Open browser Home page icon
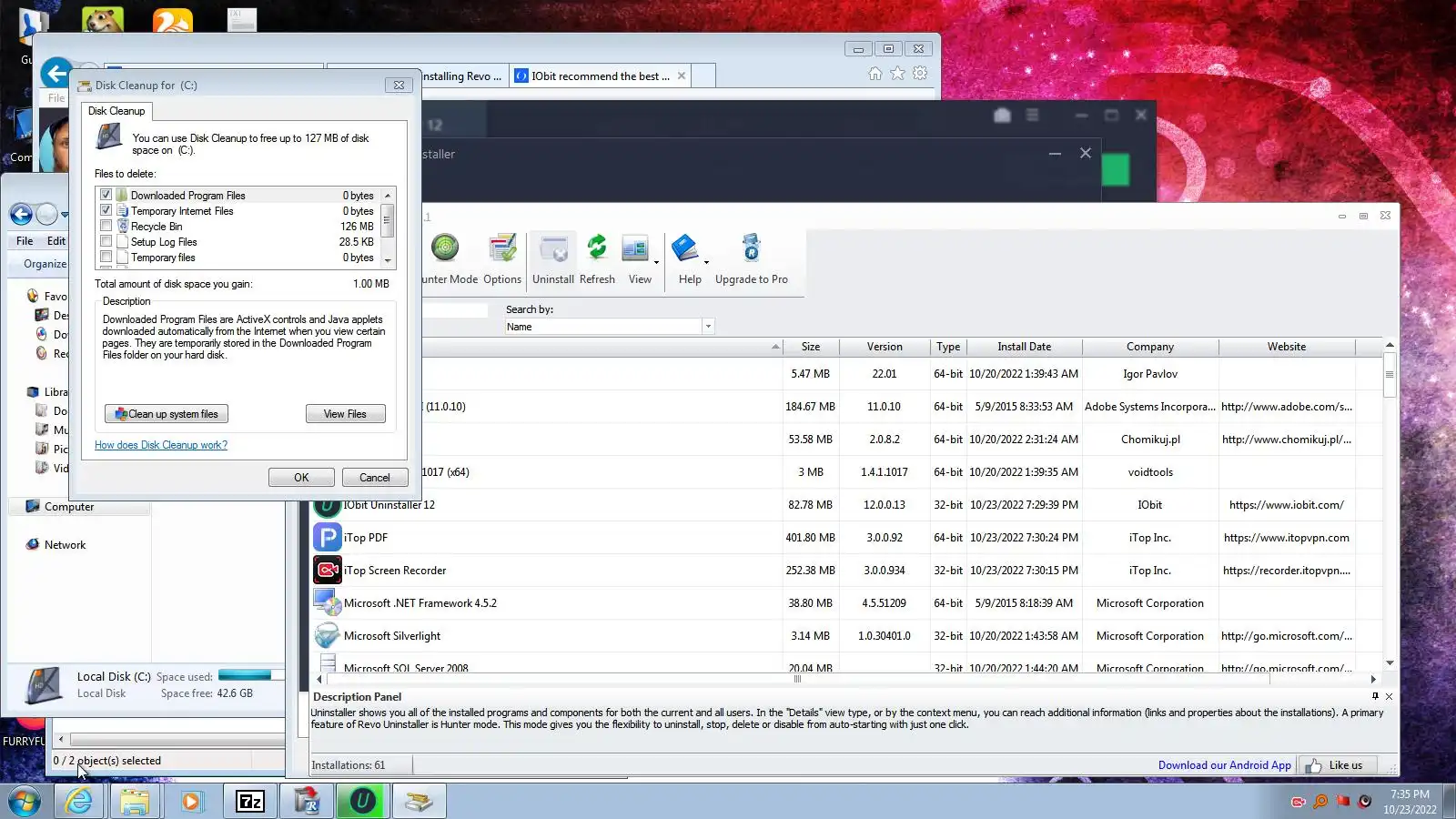The image size is (1456, 819). point(875,74)
